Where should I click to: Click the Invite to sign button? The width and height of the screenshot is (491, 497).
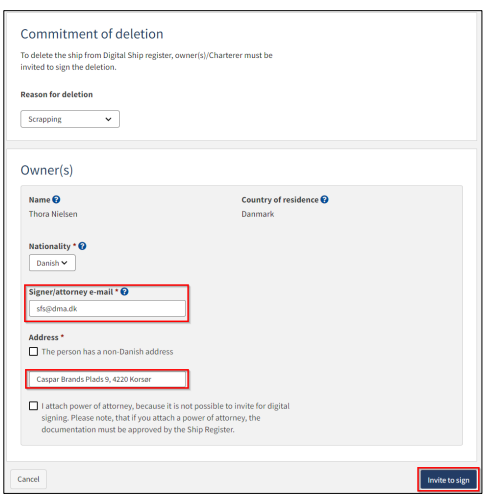pos(448,480)
